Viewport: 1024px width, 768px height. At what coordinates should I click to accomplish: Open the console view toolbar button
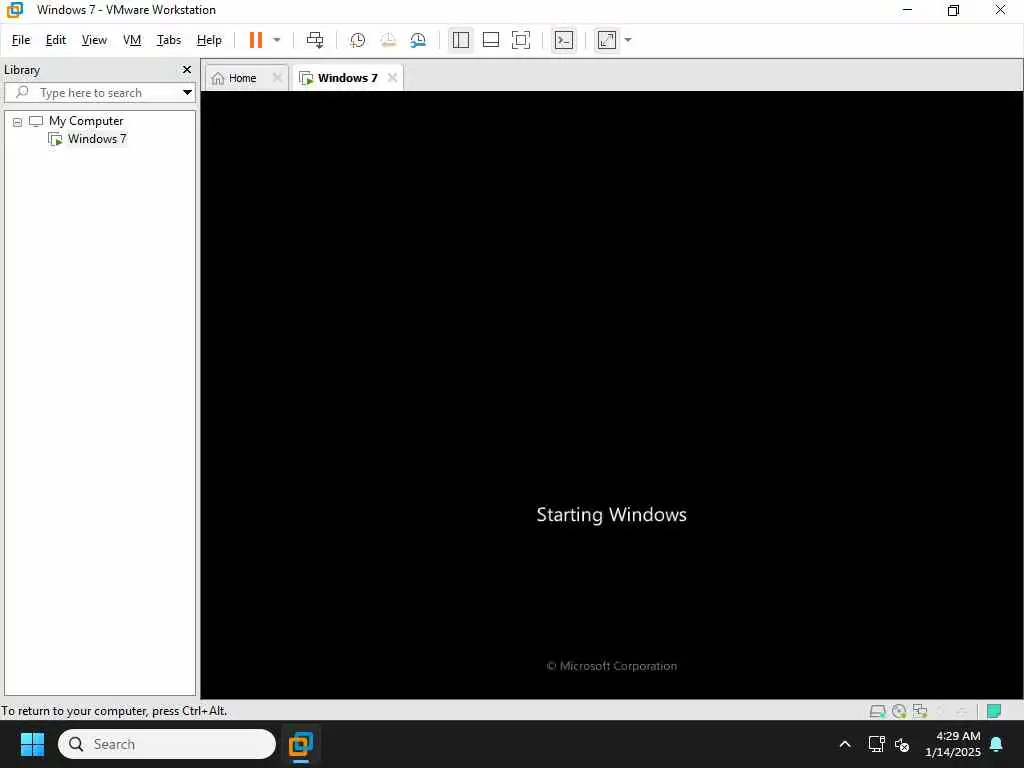(x=564, y=40)
